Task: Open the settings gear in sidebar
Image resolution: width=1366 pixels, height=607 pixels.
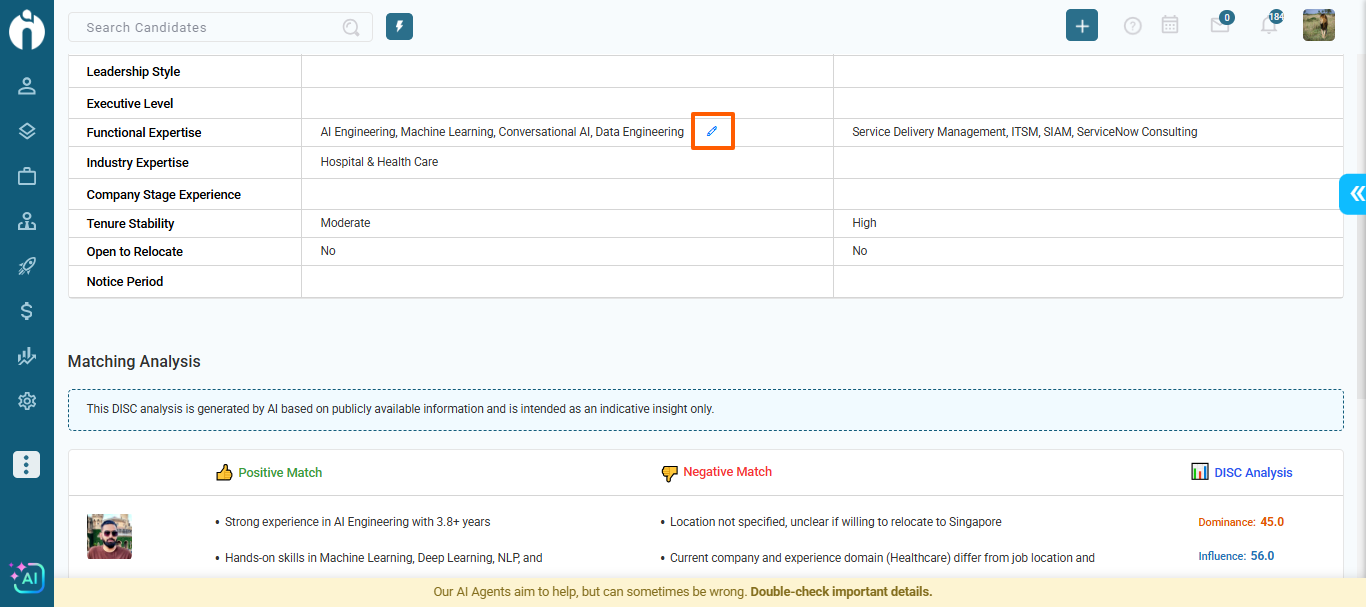Action: point(27,401)
